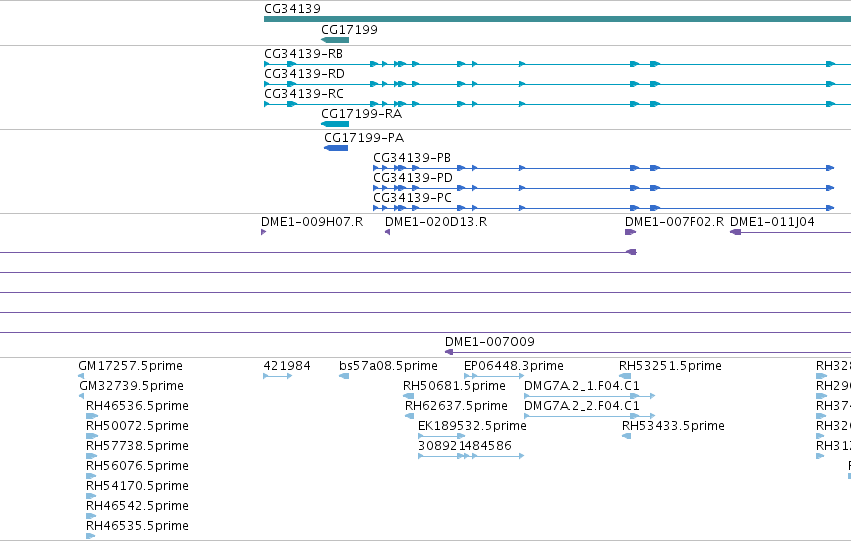Click the RH50681.5prime arrow glyph
This screenshot has height=541, width=851.
coord(408,396)
